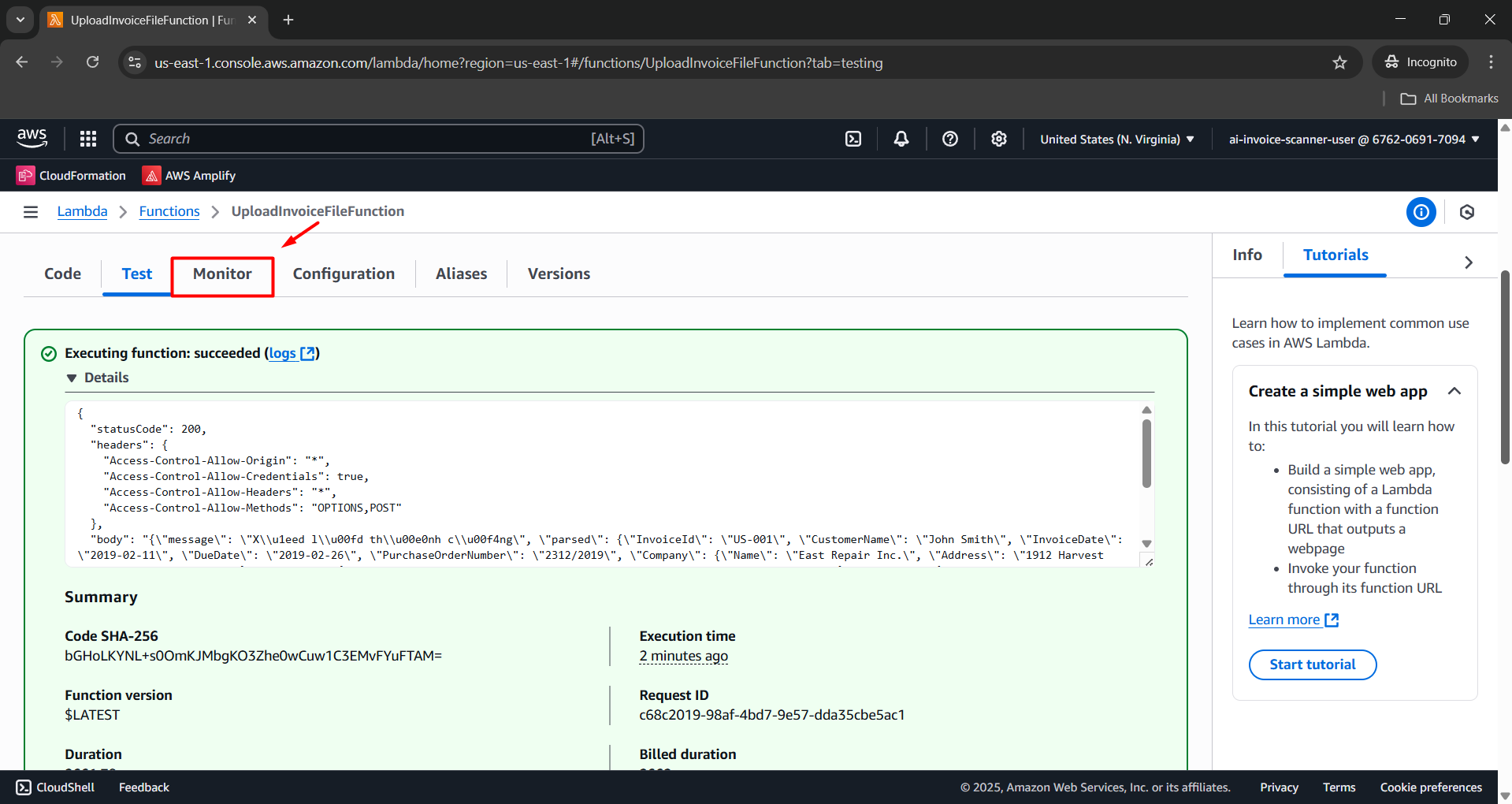Open the settings gear in AWS header
The height and width of the screenshot is (804, 1512).
pos(999,139)
